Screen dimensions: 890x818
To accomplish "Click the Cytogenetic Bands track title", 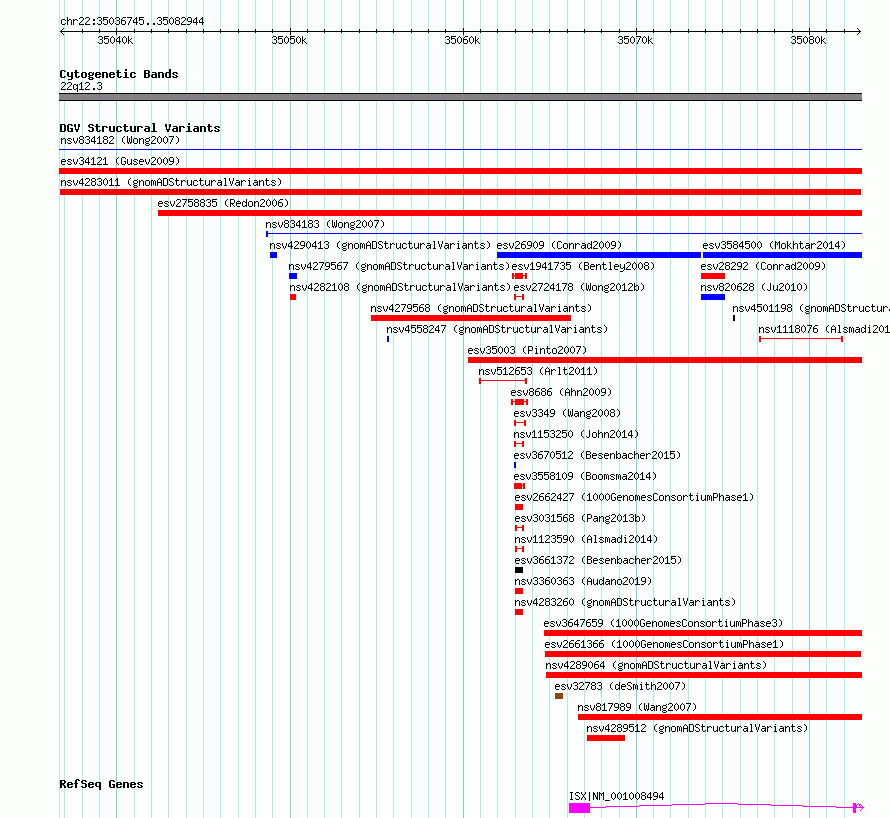I will [119, 74].
